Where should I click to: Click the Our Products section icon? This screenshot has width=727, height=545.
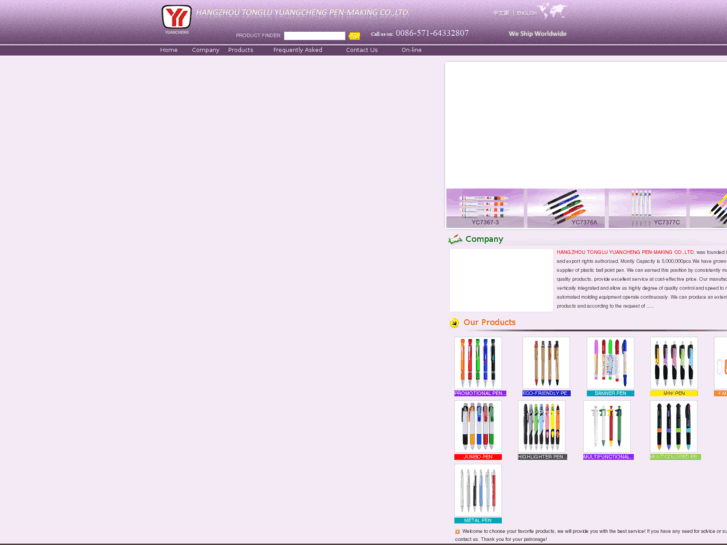click(x=454, y=322)
